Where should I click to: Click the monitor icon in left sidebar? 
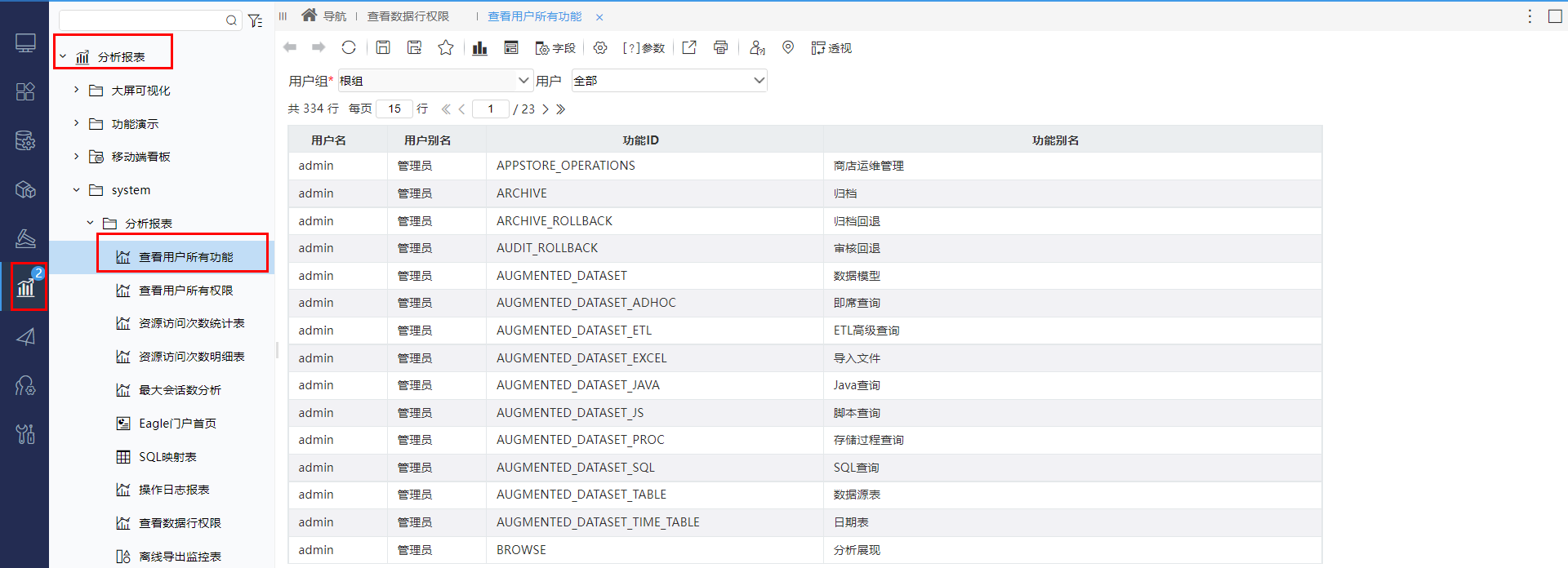click(25, 42)
